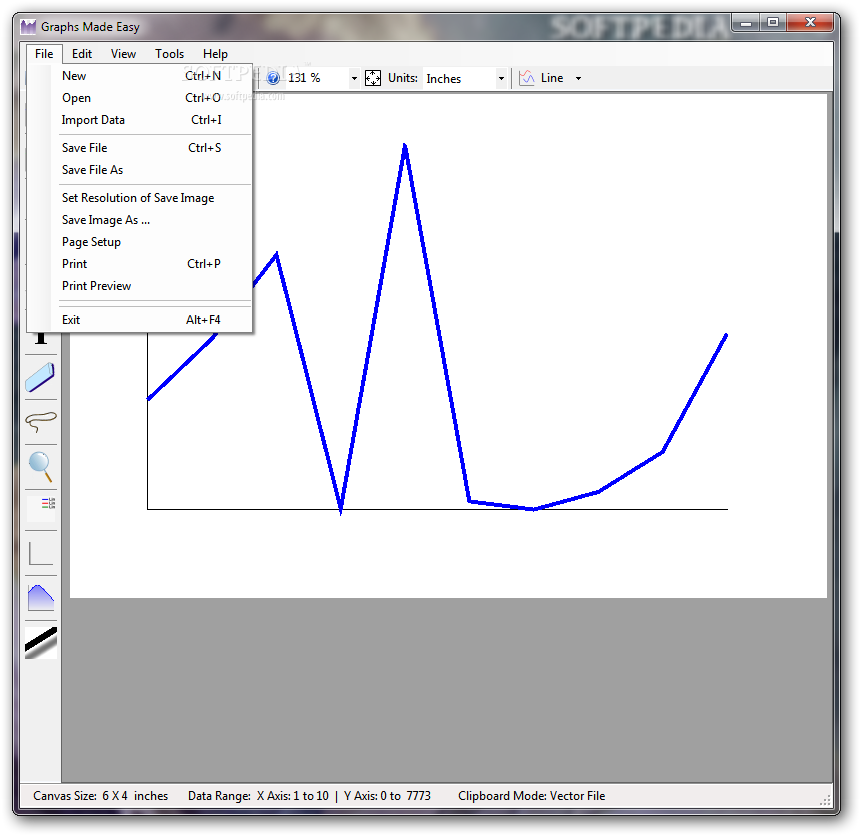The image size is (861, 836).
Task: Open the zoom percentage dropdown arrow
Action: coord(354,79)
